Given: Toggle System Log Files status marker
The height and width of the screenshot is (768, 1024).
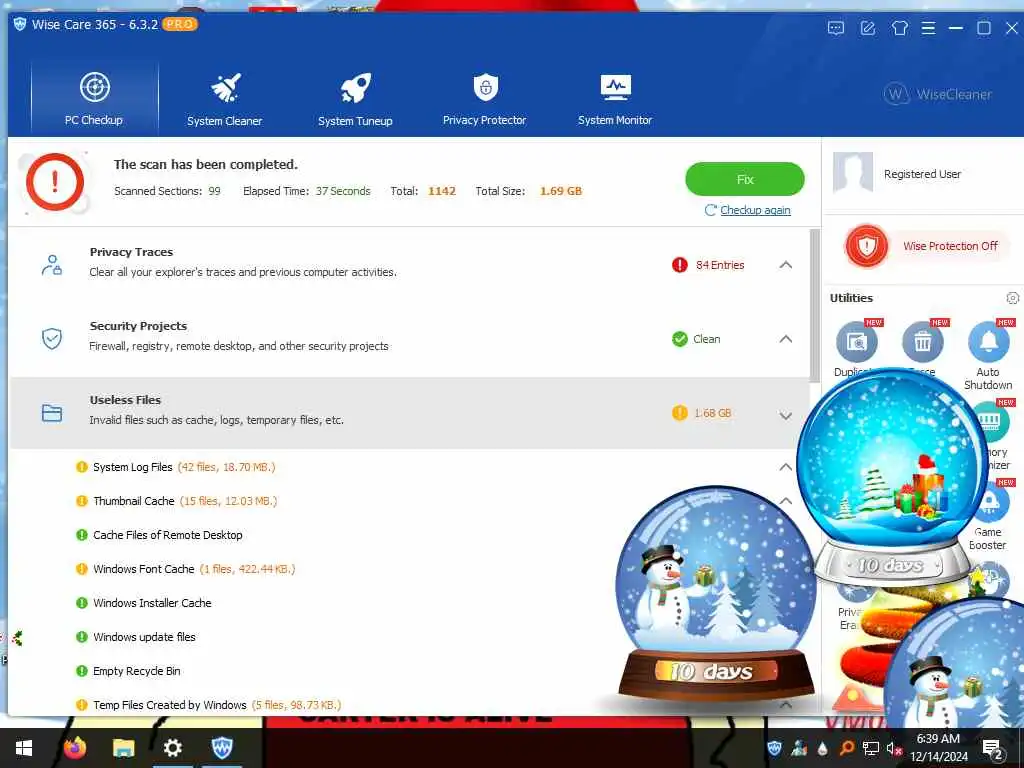Looking at the screenshot, I should point(82,467).
